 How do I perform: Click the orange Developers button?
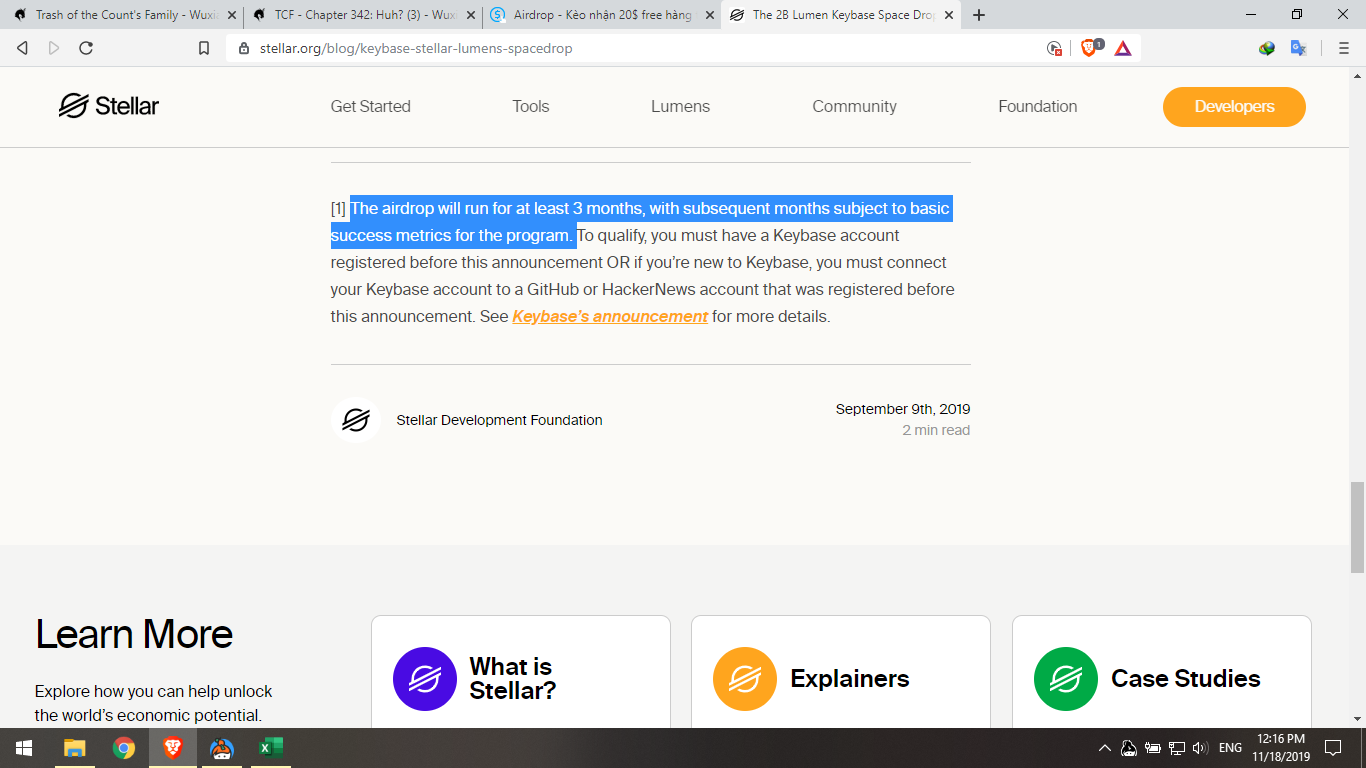1234,107
